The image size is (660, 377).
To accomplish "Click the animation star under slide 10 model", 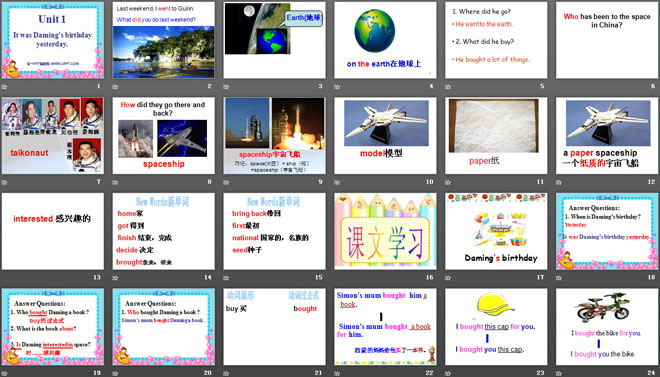I will [337, 182].
